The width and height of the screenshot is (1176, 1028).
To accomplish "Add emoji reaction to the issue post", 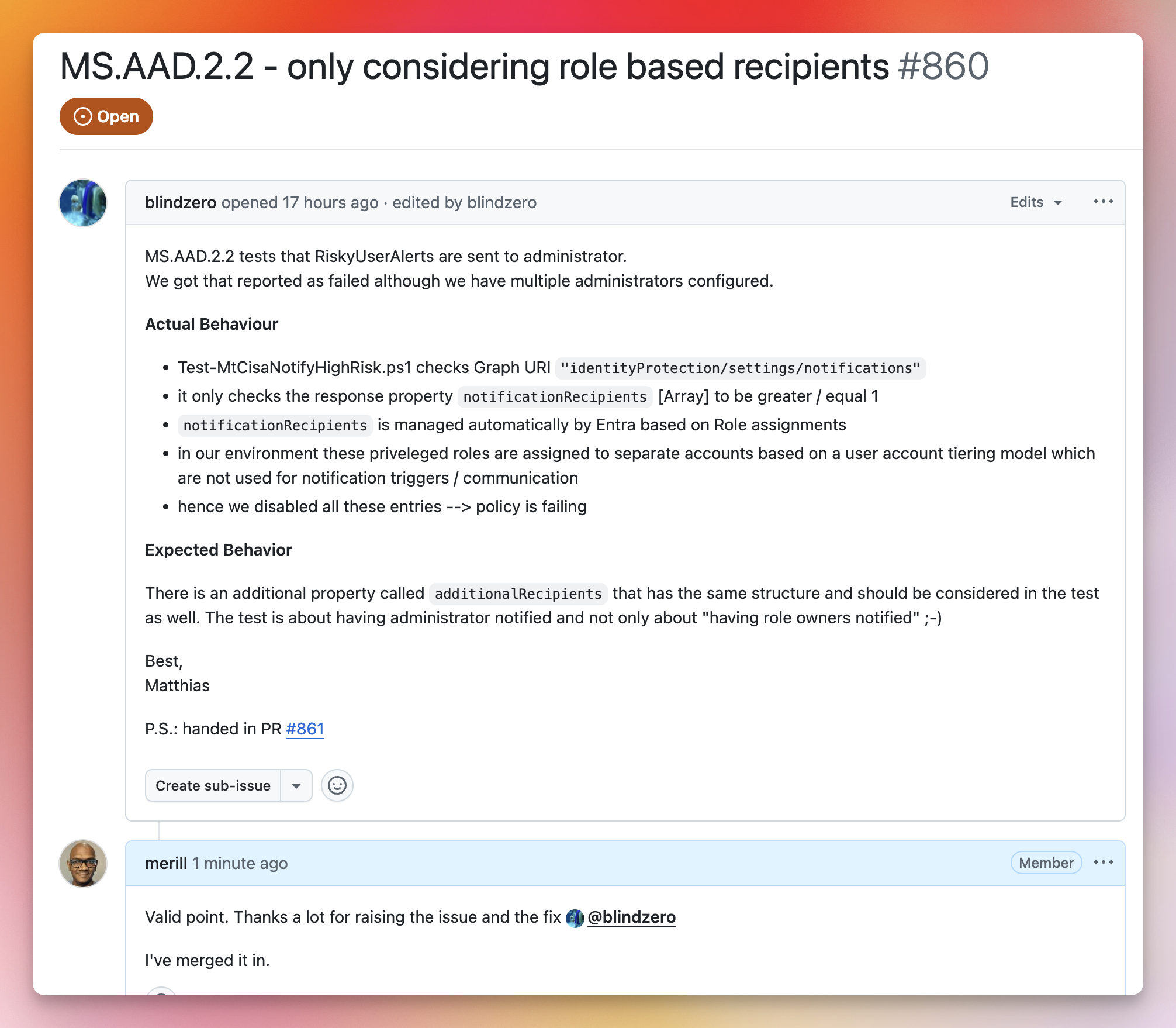I will click(337, 785).
